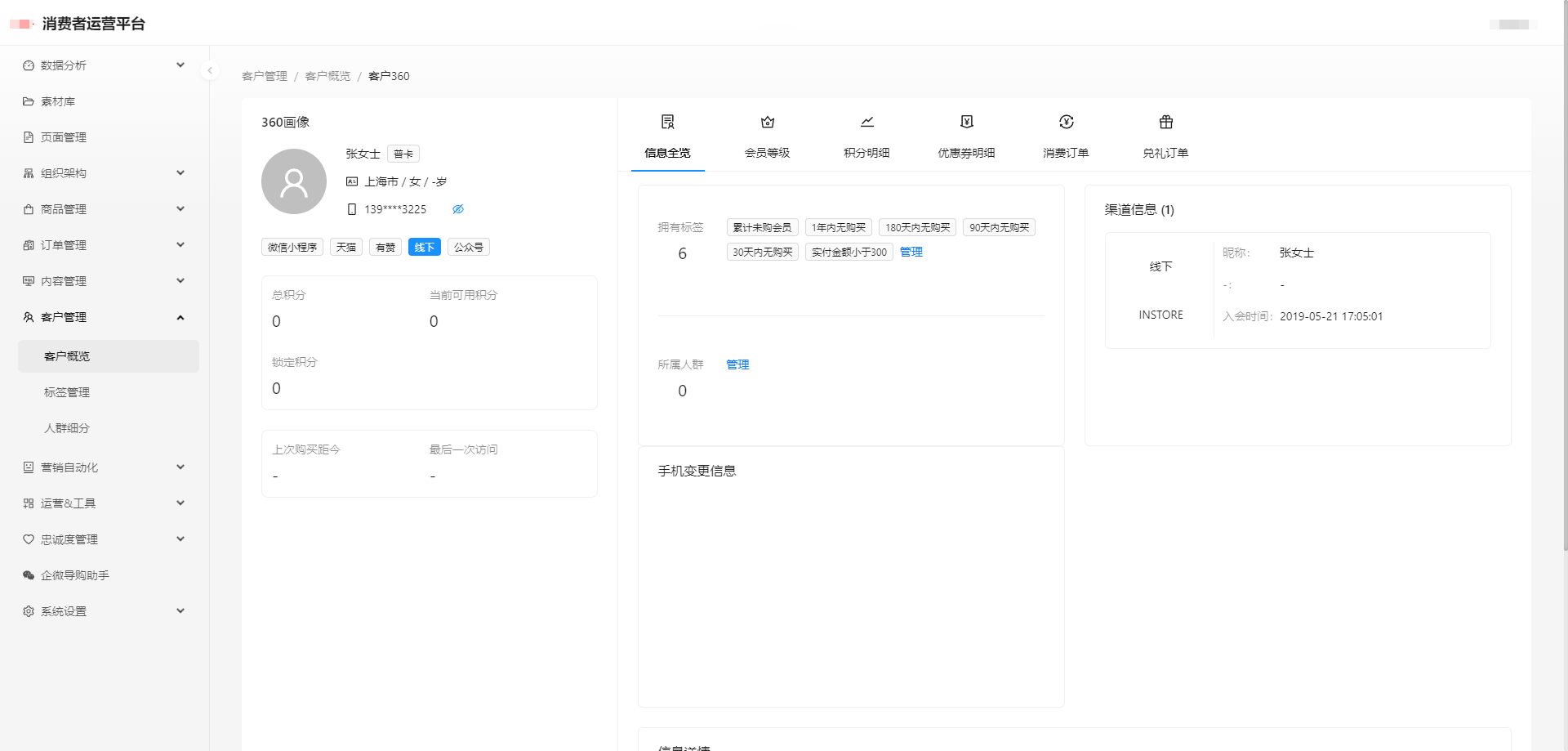This screenshot has height=751, width=1568.
Task: Click the 180天内无购买 tag
Action: pos(918,227)
